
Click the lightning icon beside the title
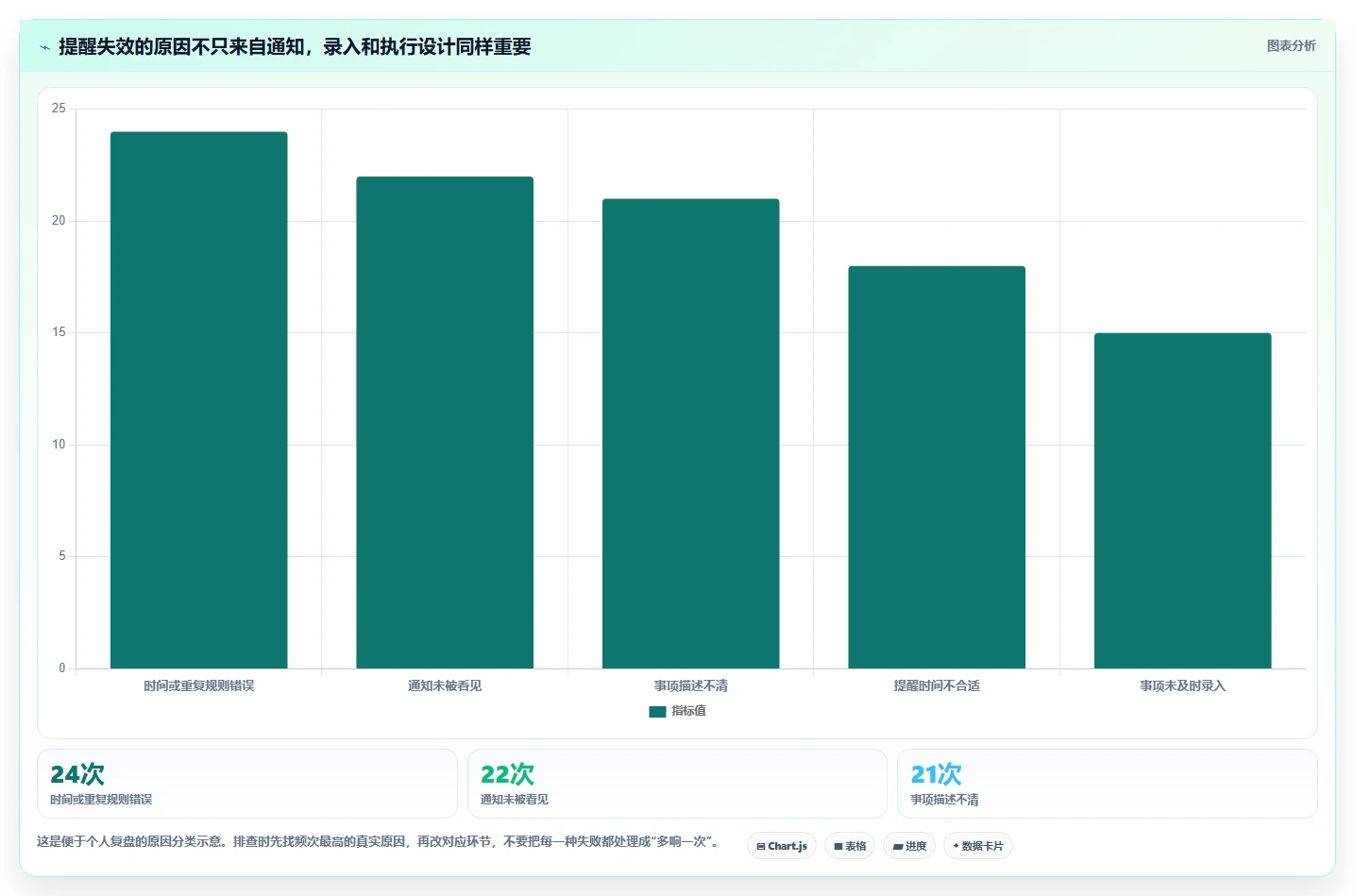click(44, 47)
